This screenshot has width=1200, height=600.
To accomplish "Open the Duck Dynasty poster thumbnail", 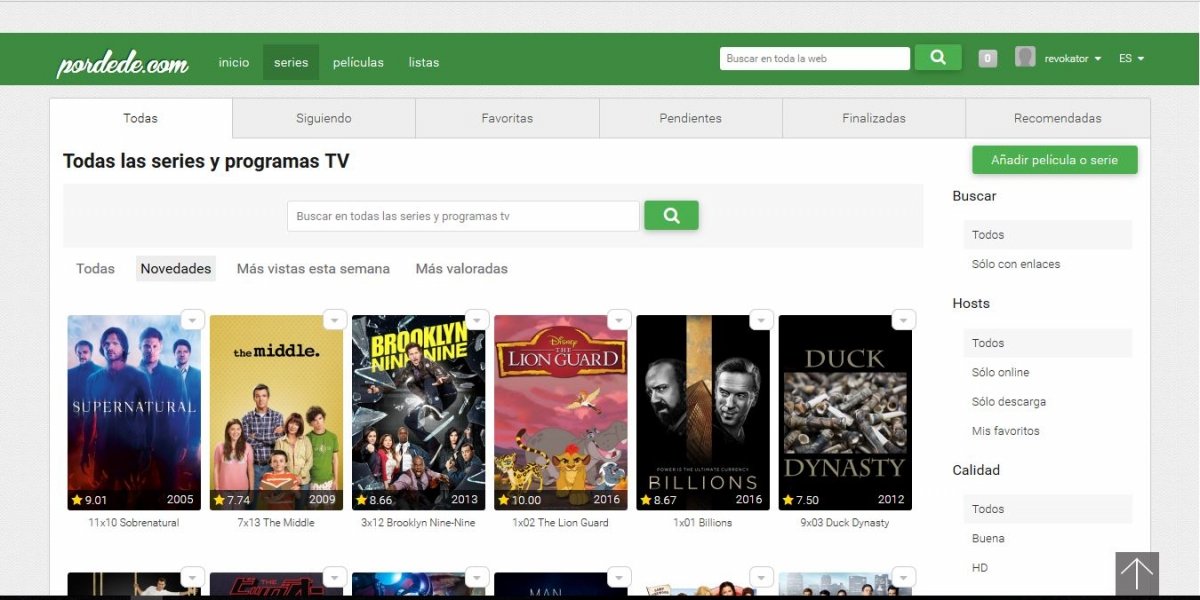I will click(845, 413).
